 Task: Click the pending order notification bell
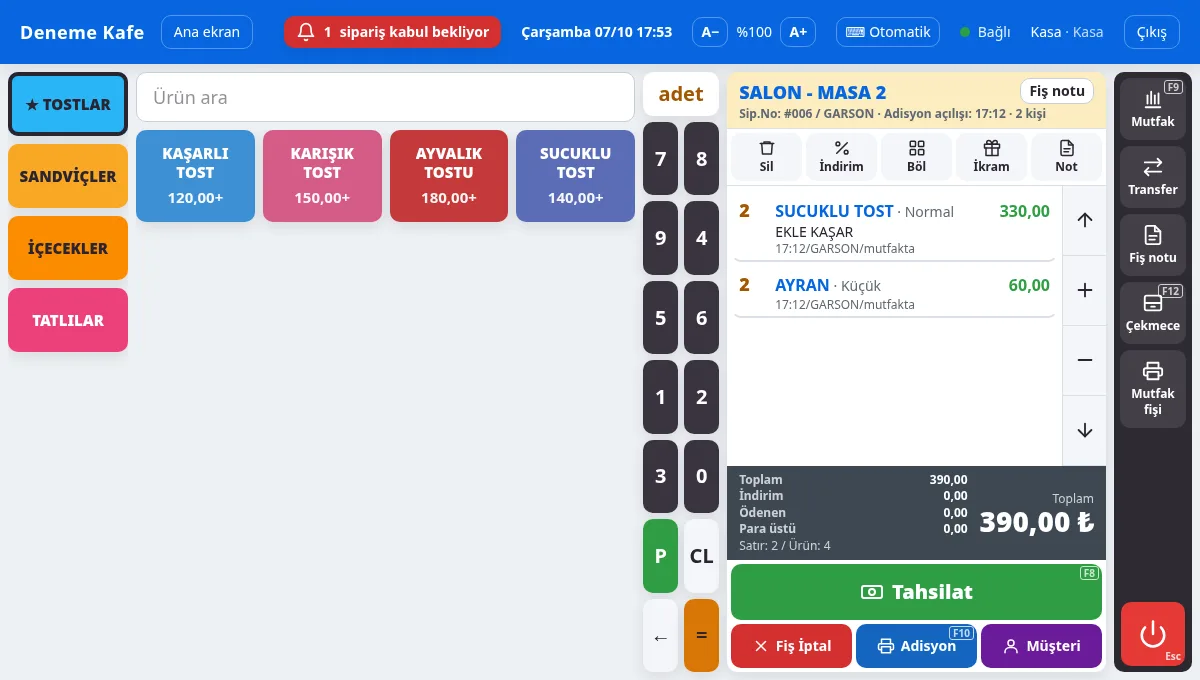tap(392, 32)
